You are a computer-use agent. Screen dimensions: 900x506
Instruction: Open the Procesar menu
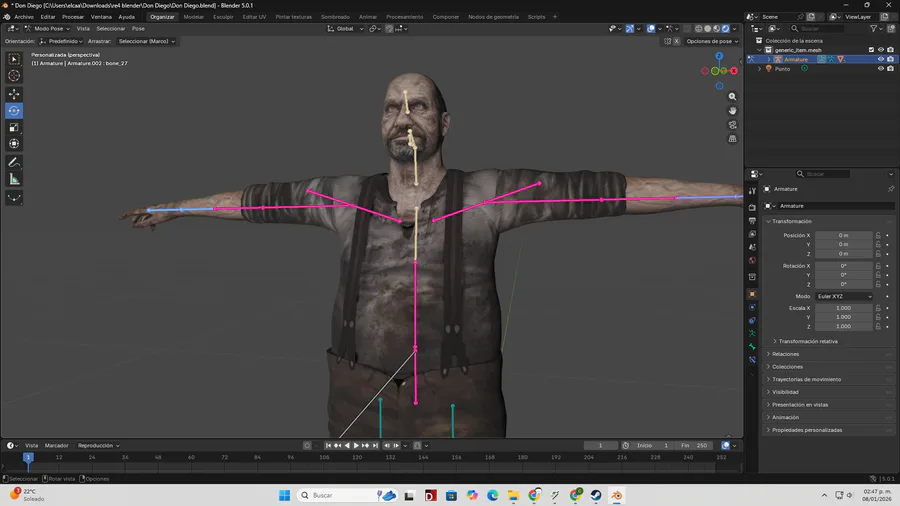(x=73, y=17)
